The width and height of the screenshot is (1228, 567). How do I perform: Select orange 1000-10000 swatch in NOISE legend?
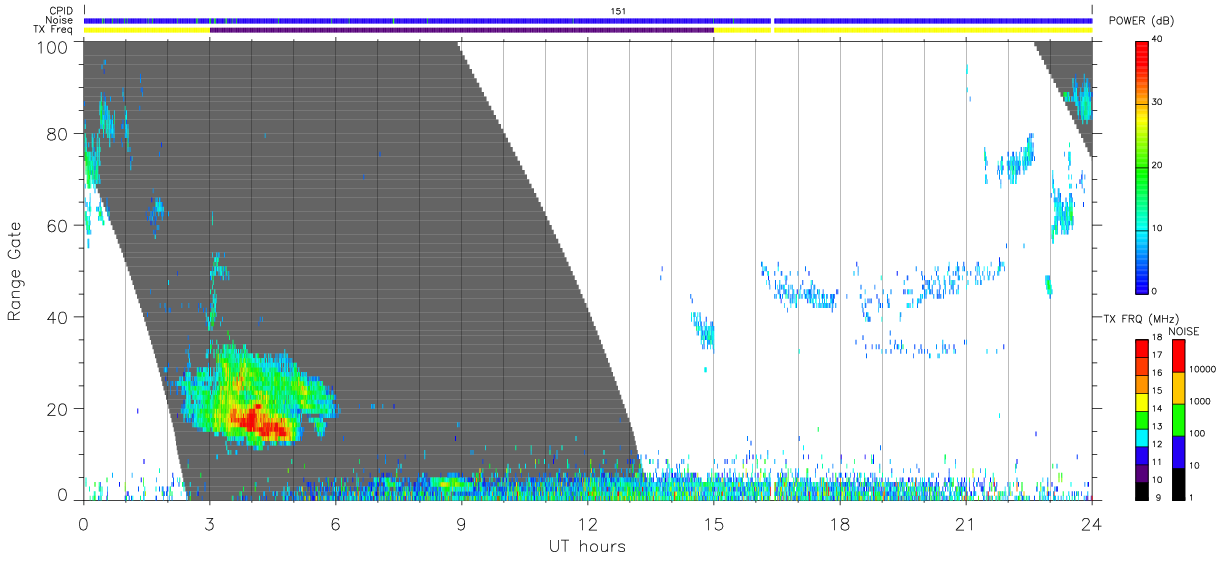(x=1179, y=387)
